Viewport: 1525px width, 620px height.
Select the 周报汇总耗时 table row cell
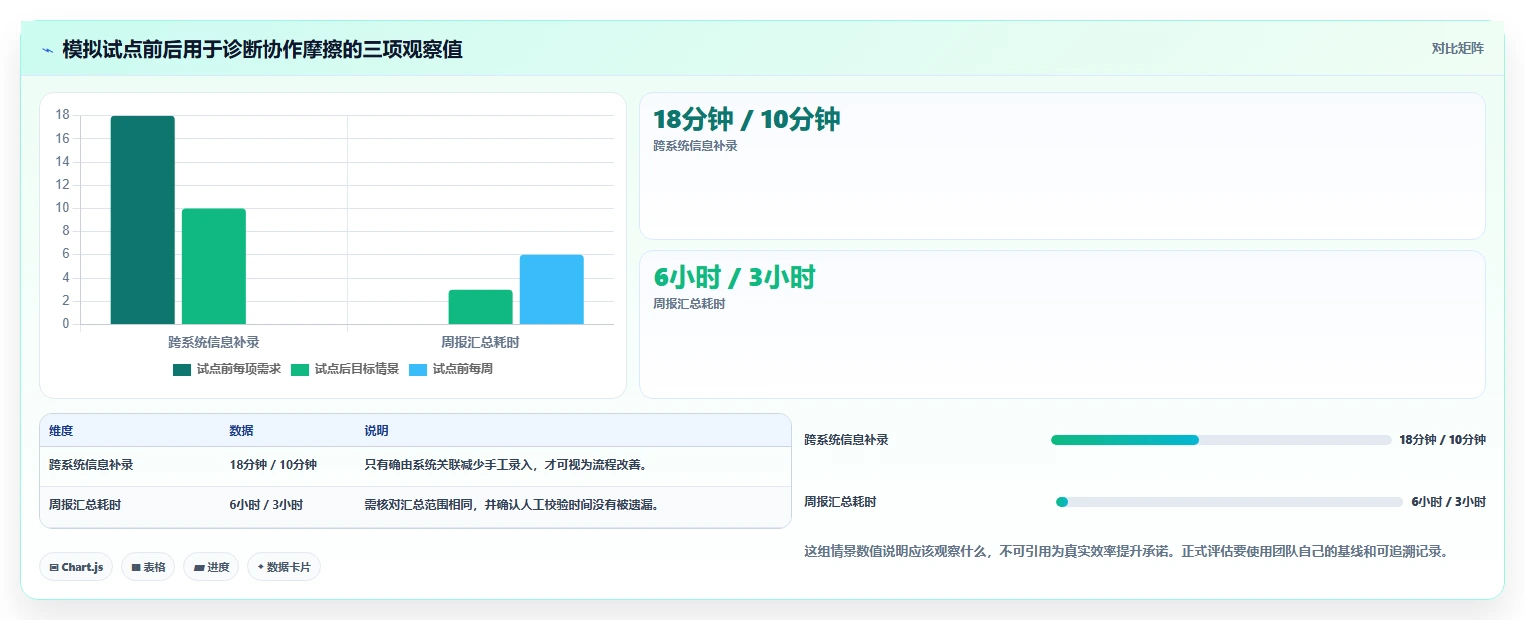(85, 505)
